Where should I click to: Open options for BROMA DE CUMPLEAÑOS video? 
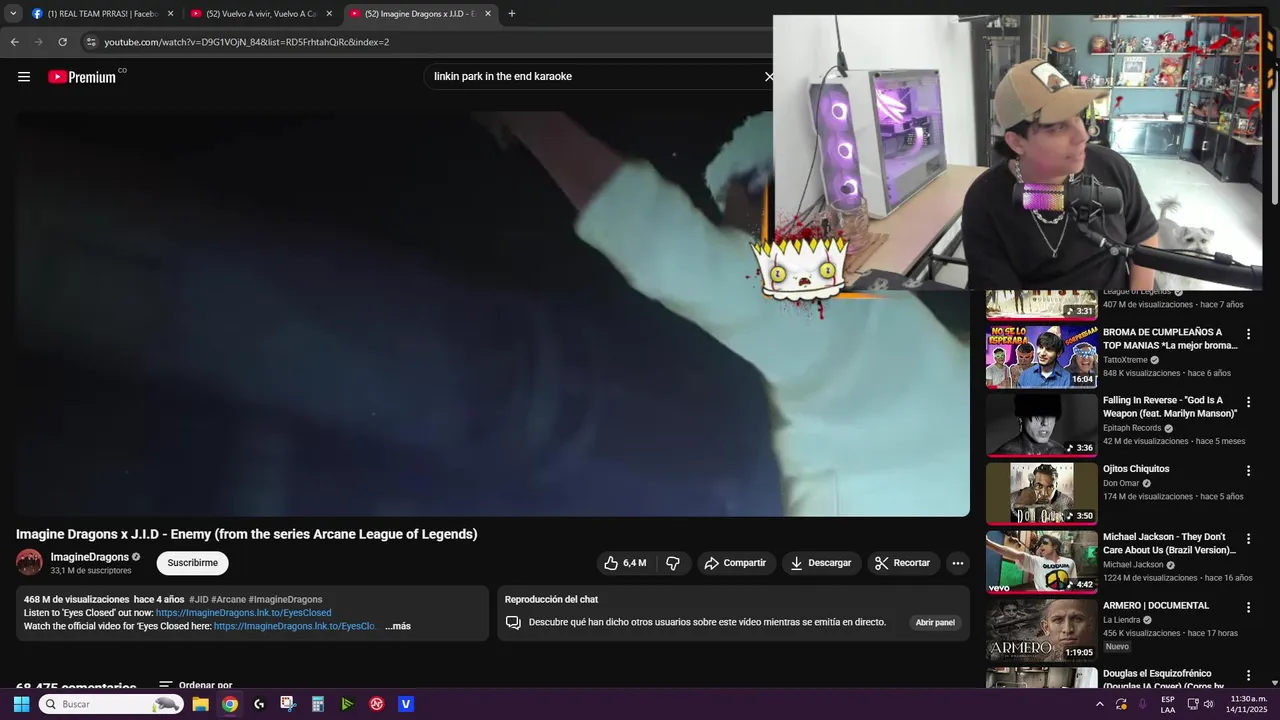point(1248,334)
